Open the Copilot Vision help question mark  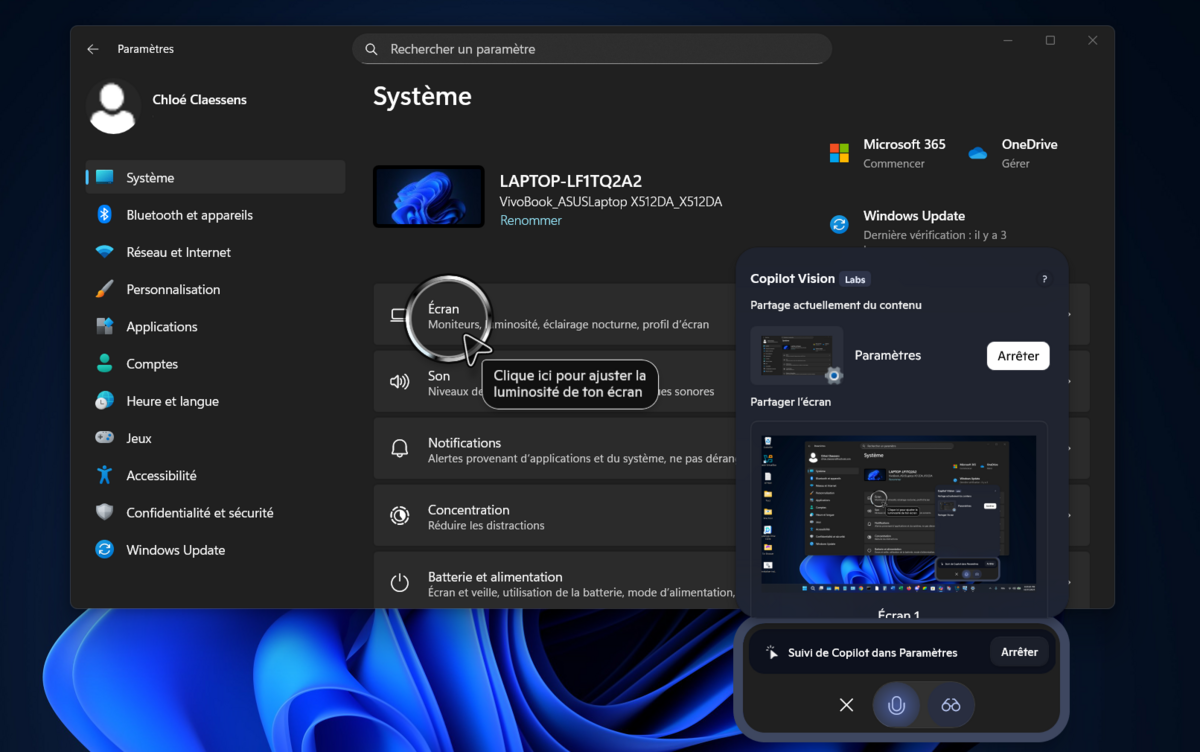(x=1044, y=280)
